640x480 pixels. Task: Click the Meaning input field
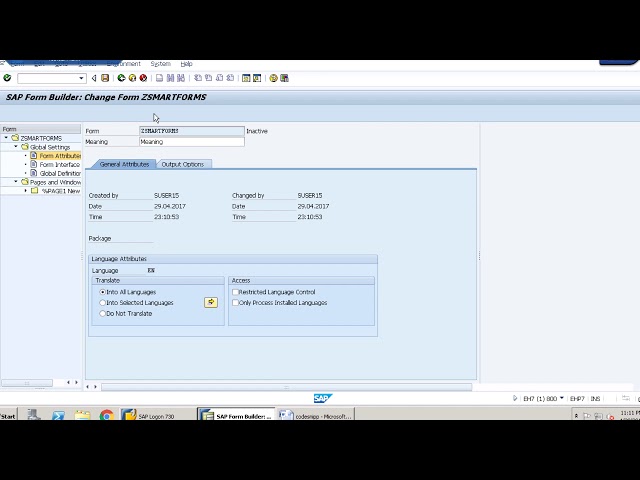click(x=192, y=142)
